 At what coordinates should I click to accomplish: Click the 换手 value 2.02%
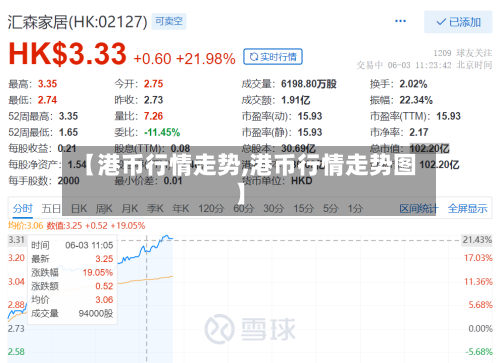(413, 84)
